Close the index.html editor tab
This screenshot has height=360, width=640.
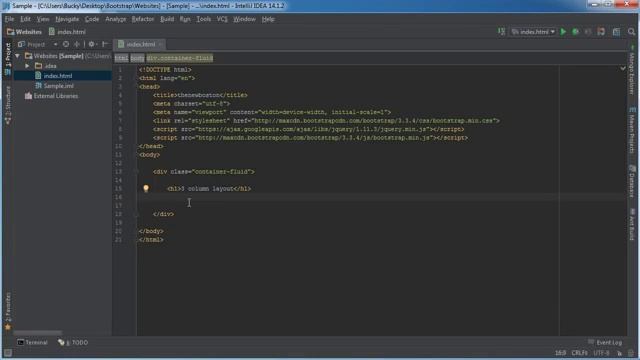[x=160, y=44]
